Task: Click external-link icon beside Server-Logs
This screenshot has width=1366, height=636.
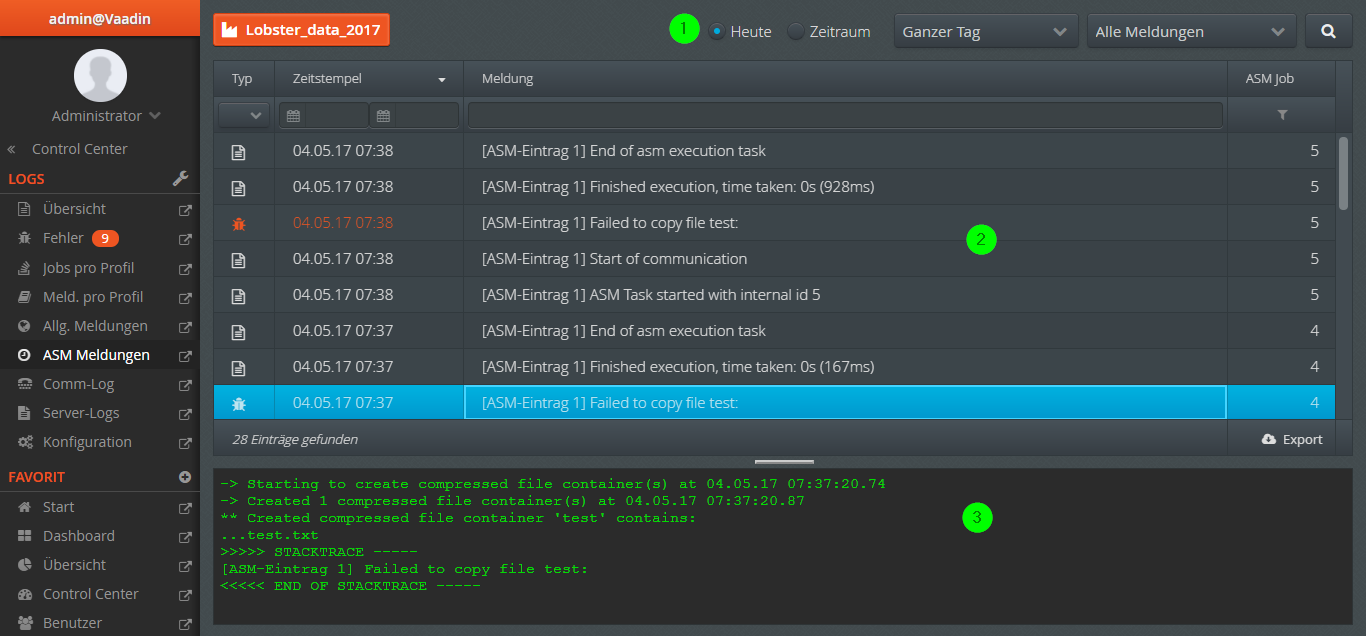Action: 185,414
